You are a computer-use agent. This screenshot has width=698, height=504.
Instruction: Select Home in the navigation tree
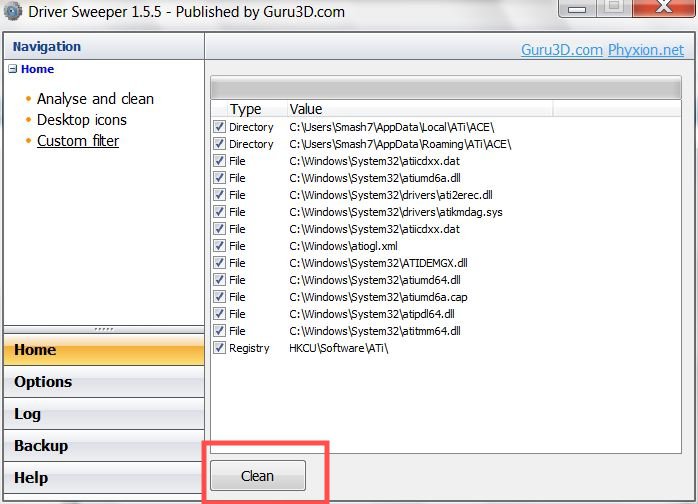pyautogui.click(x=37, y=69)
